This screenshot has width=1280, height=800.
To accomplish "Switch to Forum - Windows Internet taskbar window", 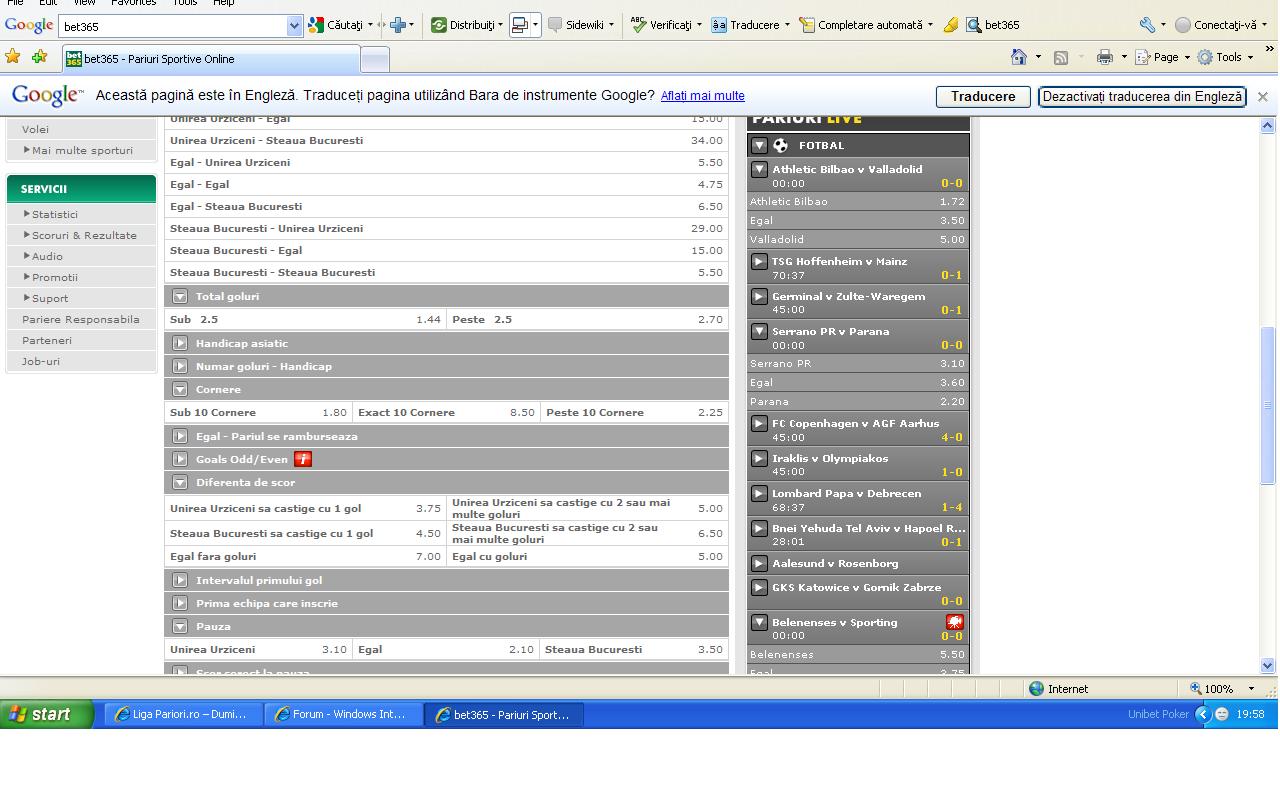I will [341, 714].
